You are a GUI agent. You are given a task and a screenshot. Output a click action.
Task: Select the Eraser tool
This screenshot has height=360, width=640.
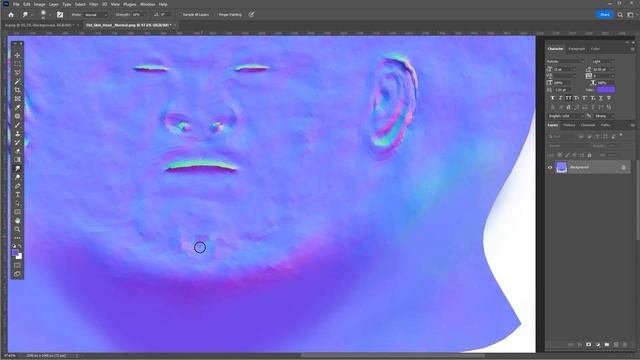pyautogui.click(x=17, y=151)
